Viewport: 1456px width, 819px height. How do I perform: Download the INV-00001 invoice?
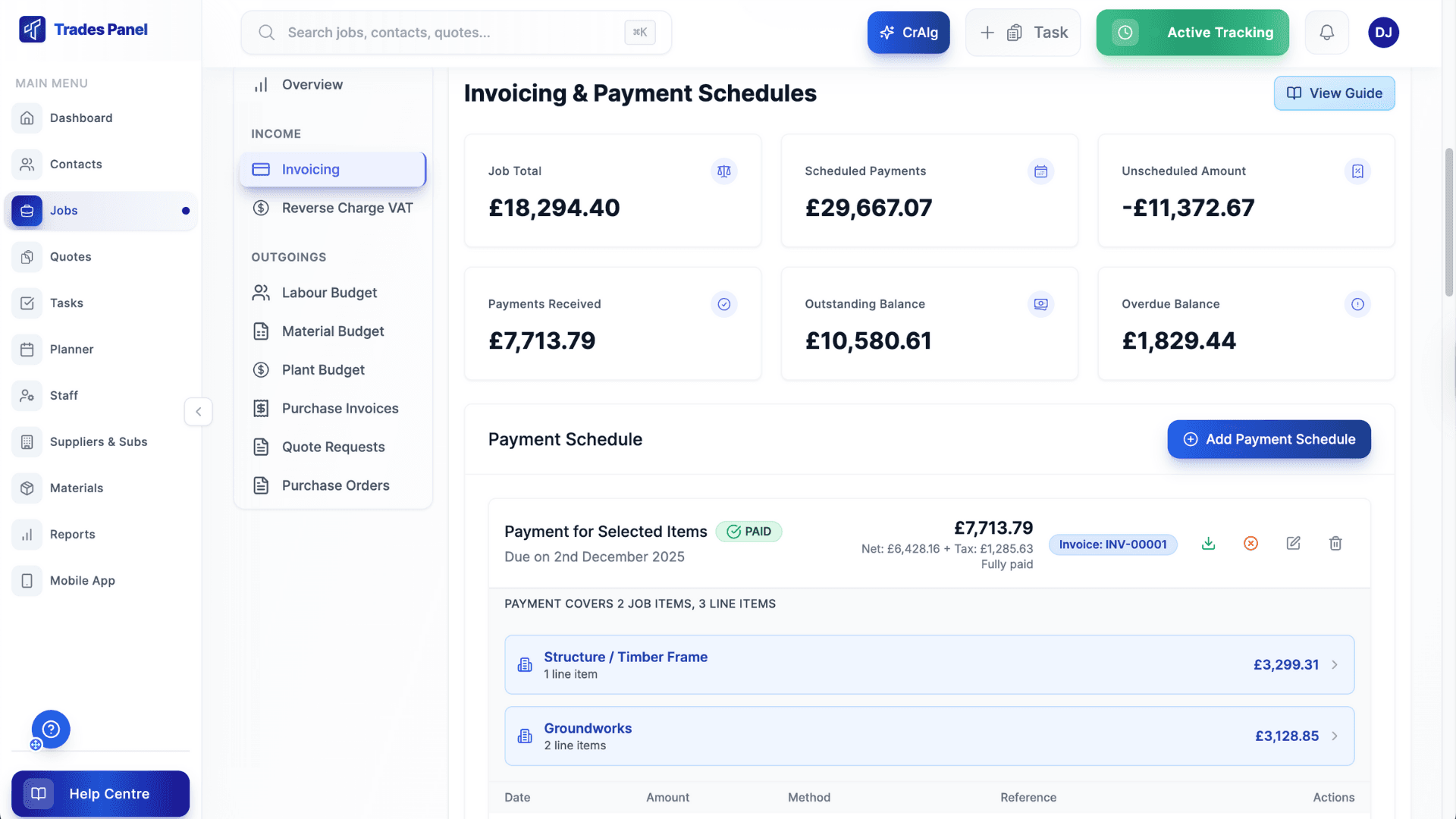(1209, 544)
